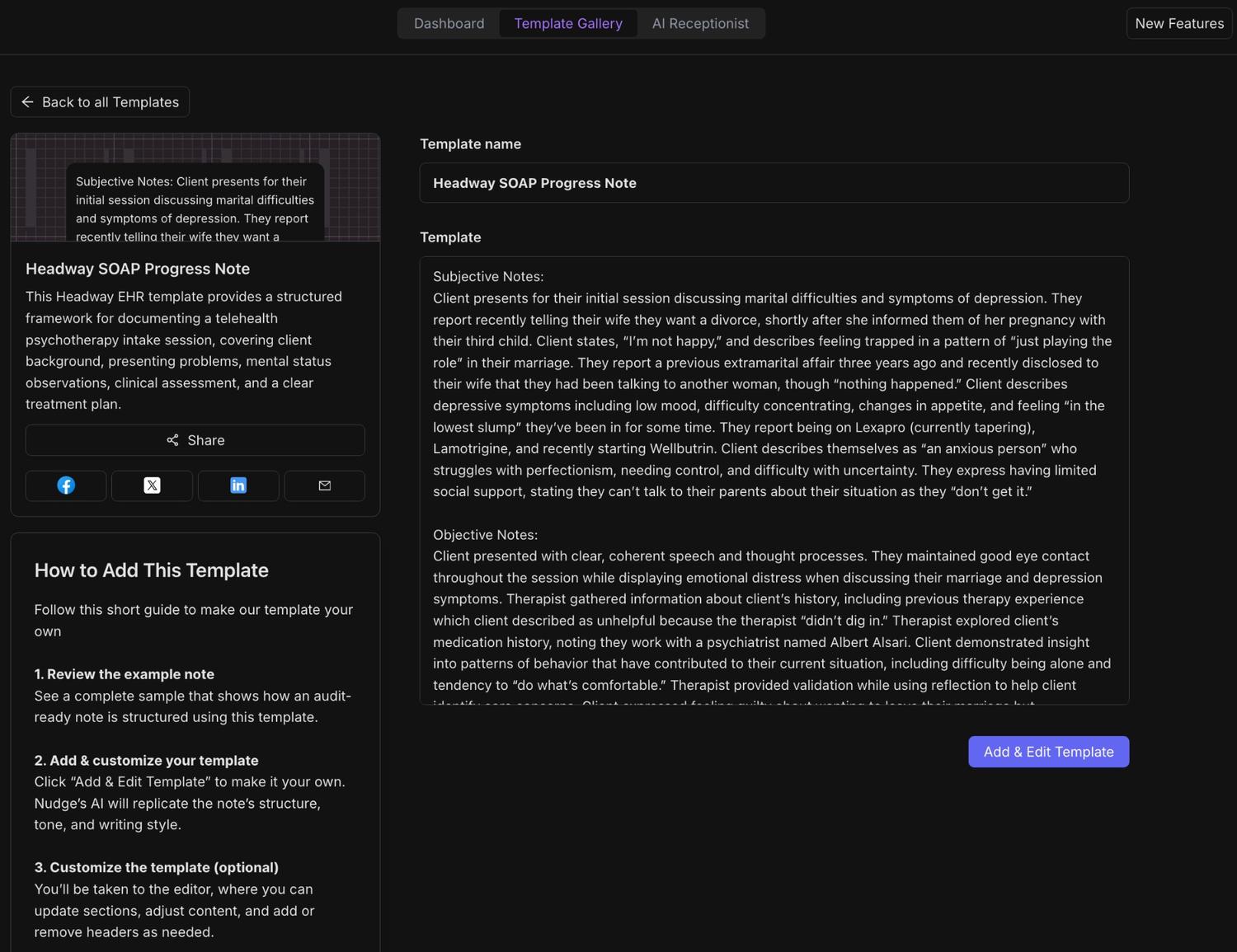Share the template on LinkedIn
Image resolution: width=1237 pixels, height=952 pixels.
[238, 485]
